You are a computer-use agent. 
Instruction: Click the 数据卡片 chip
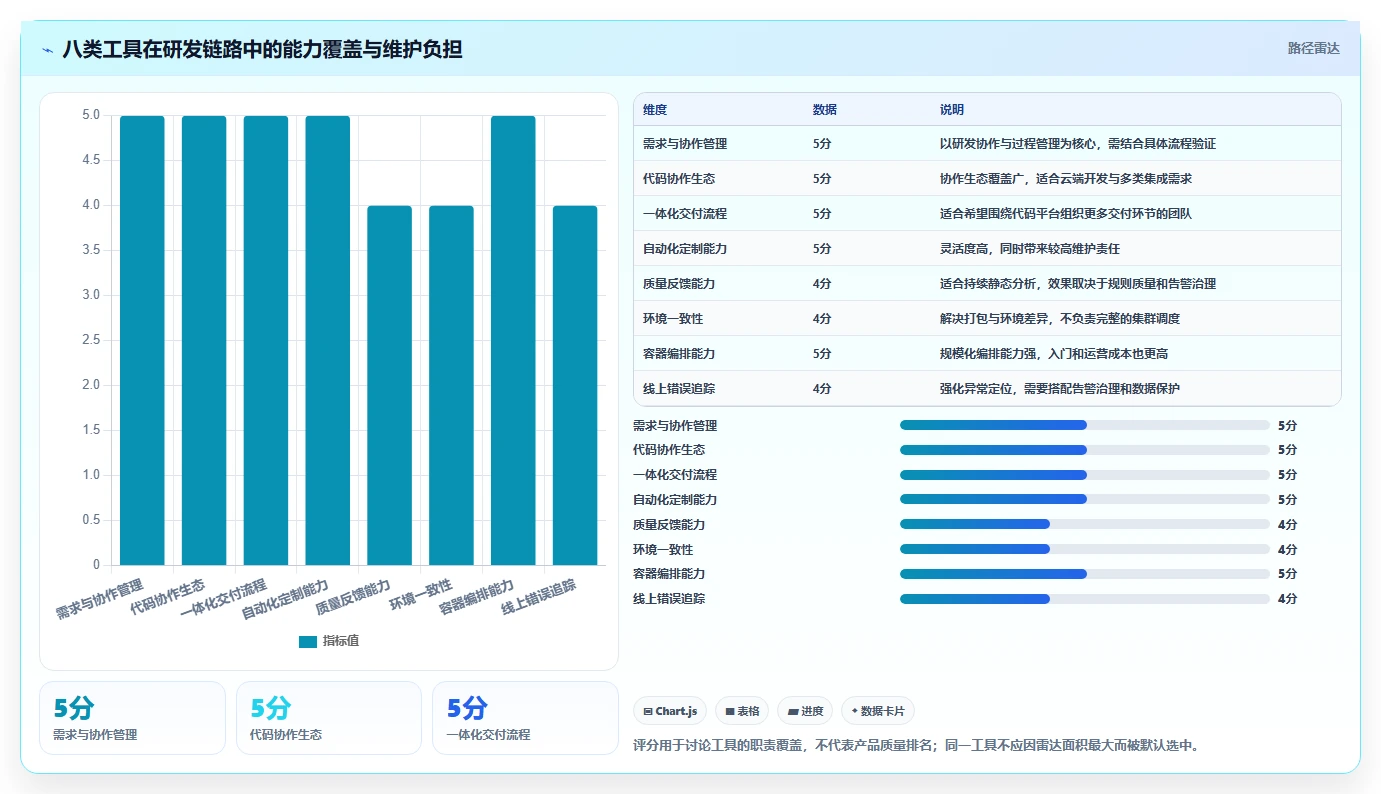click(x=878, y=711)
